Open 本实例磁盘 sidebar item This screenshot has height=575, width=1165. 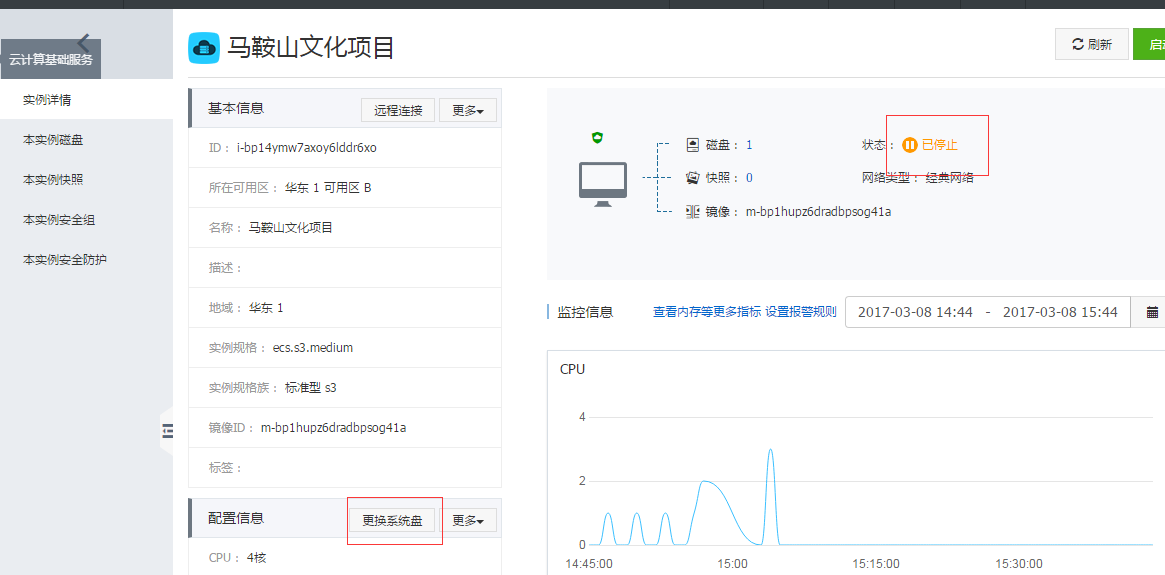(x=86, y=140)
